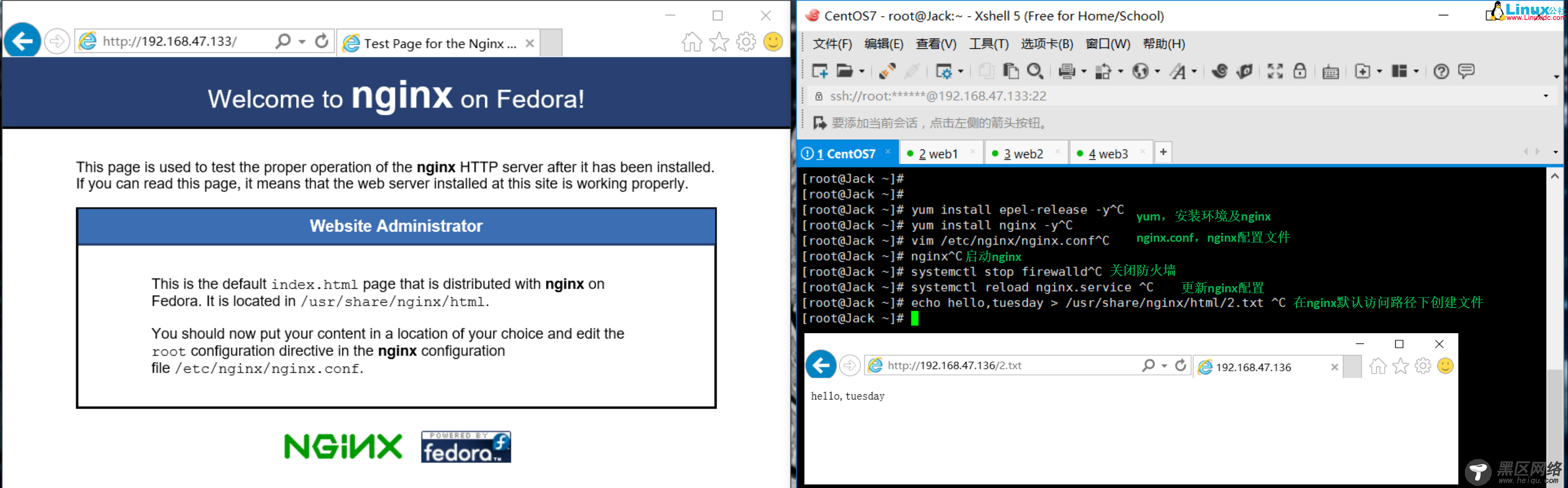Expand search dropdown in nginx browser address bar
Image resolution: width=1568 pixels, height=488 pixels.
[x=302, y=41]
